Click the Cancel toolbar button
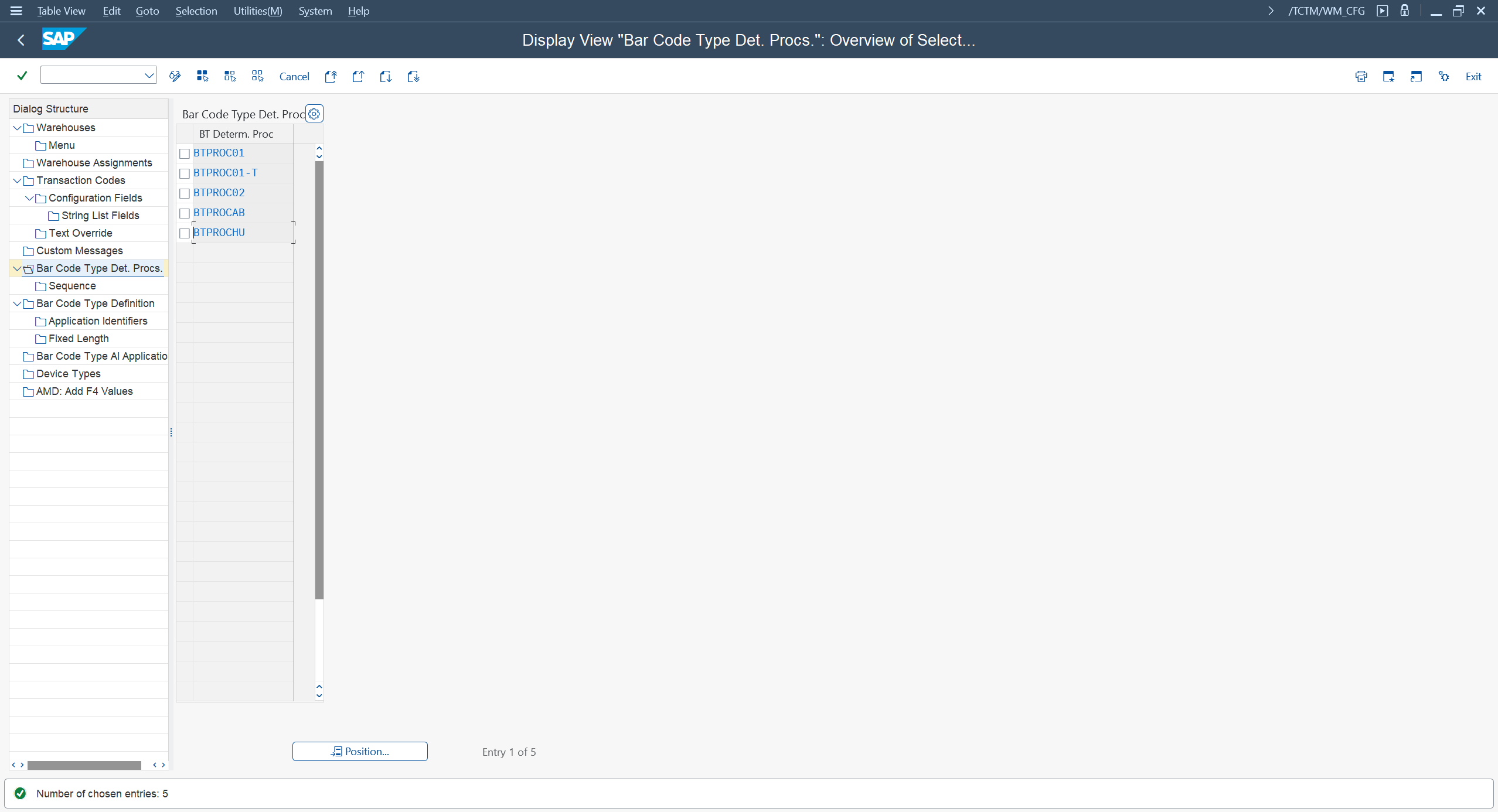Viewport: 1498px width, 812px height. pos(294,77)
